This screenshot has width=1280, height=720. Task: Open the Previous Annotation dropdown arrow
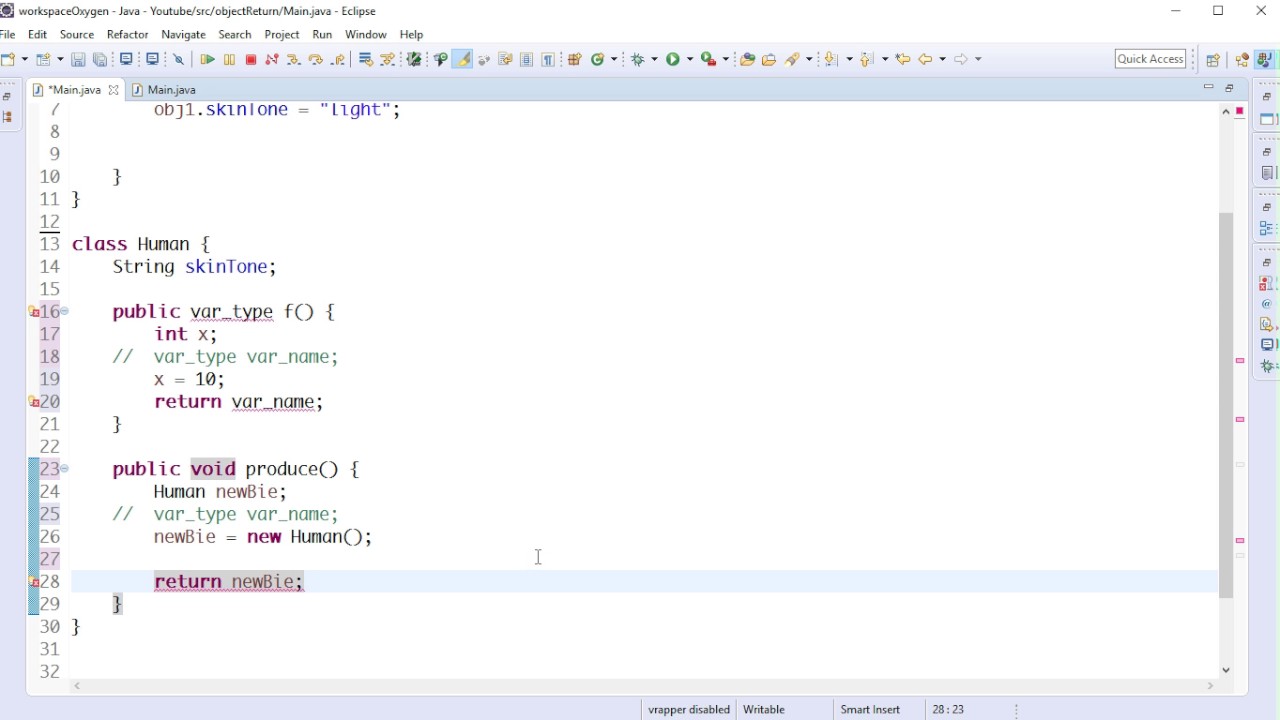tap(885, 59)
